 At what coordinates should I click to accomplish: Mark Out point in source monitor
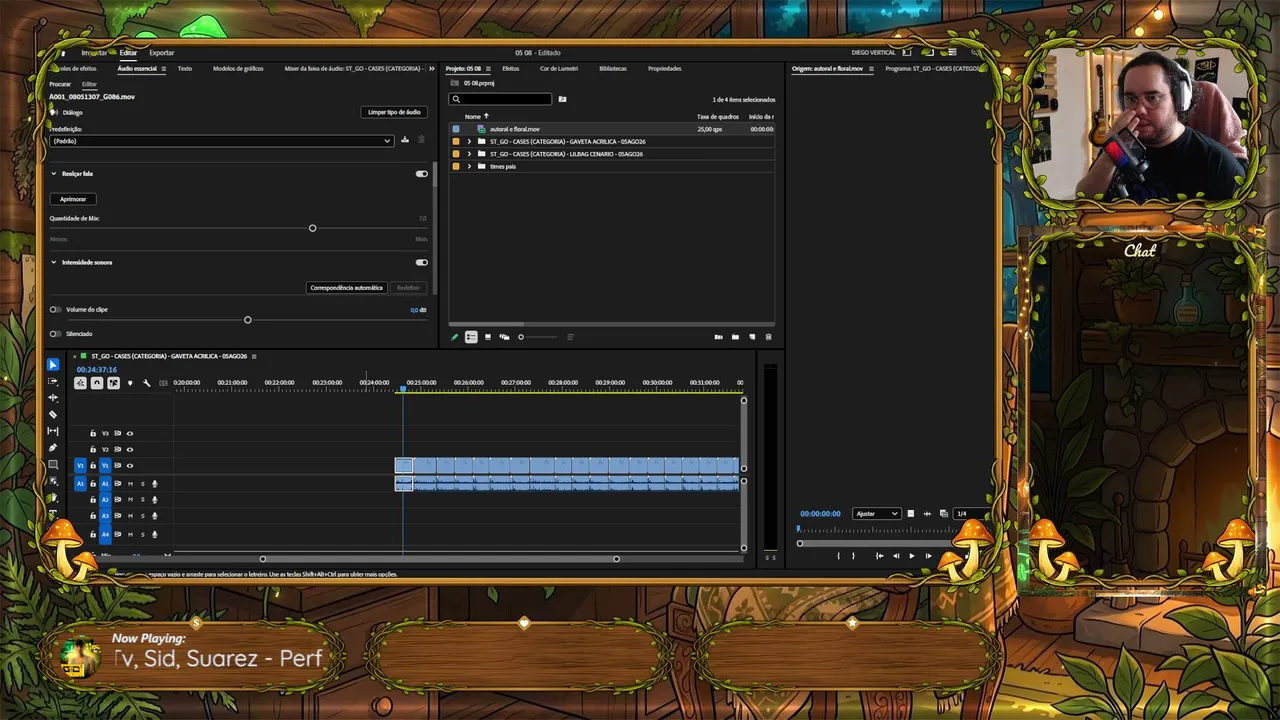click(x=853, y=556)
